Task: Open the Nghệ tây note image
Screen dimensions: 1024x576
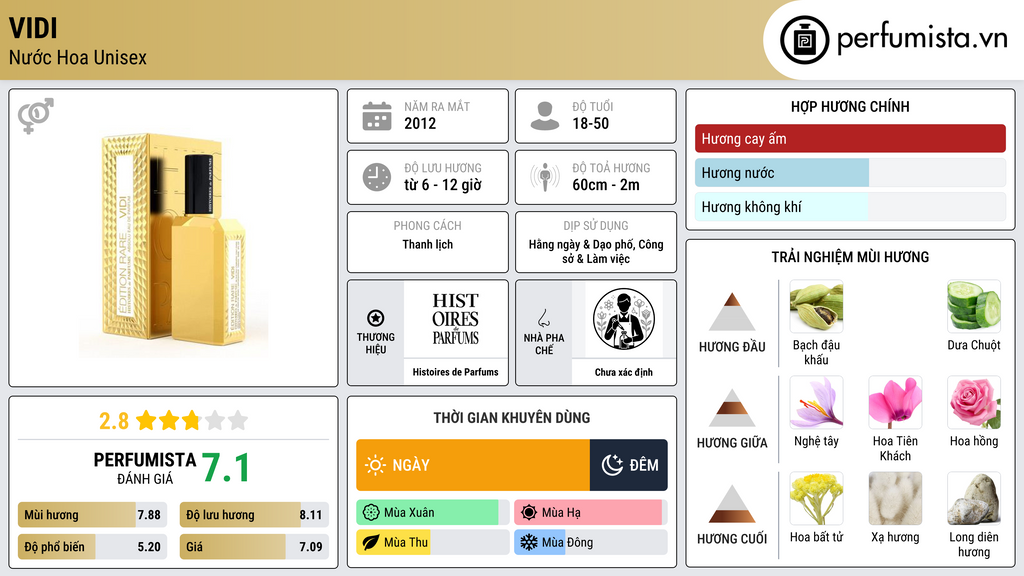Action: 816,403
